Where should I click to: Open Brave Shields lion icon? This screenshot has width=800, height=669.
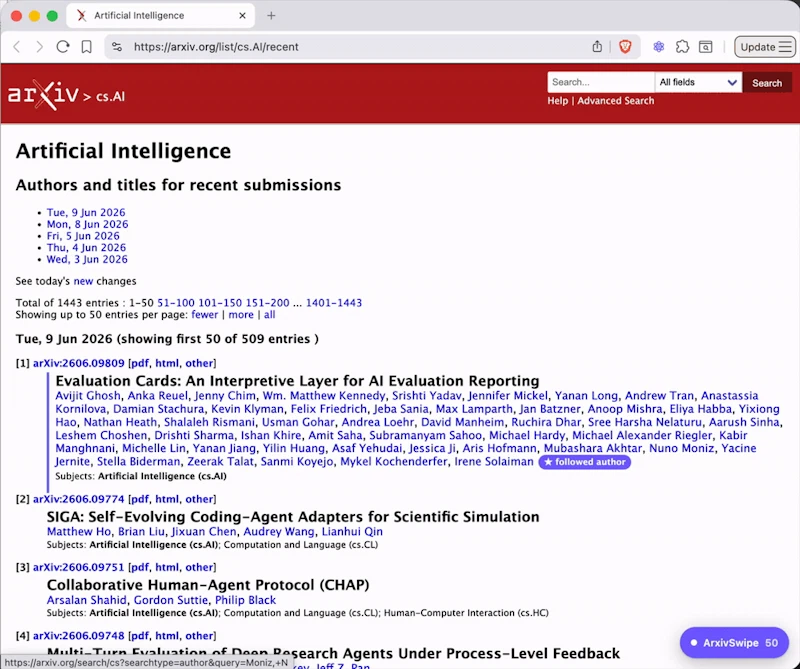pos(625,47)
